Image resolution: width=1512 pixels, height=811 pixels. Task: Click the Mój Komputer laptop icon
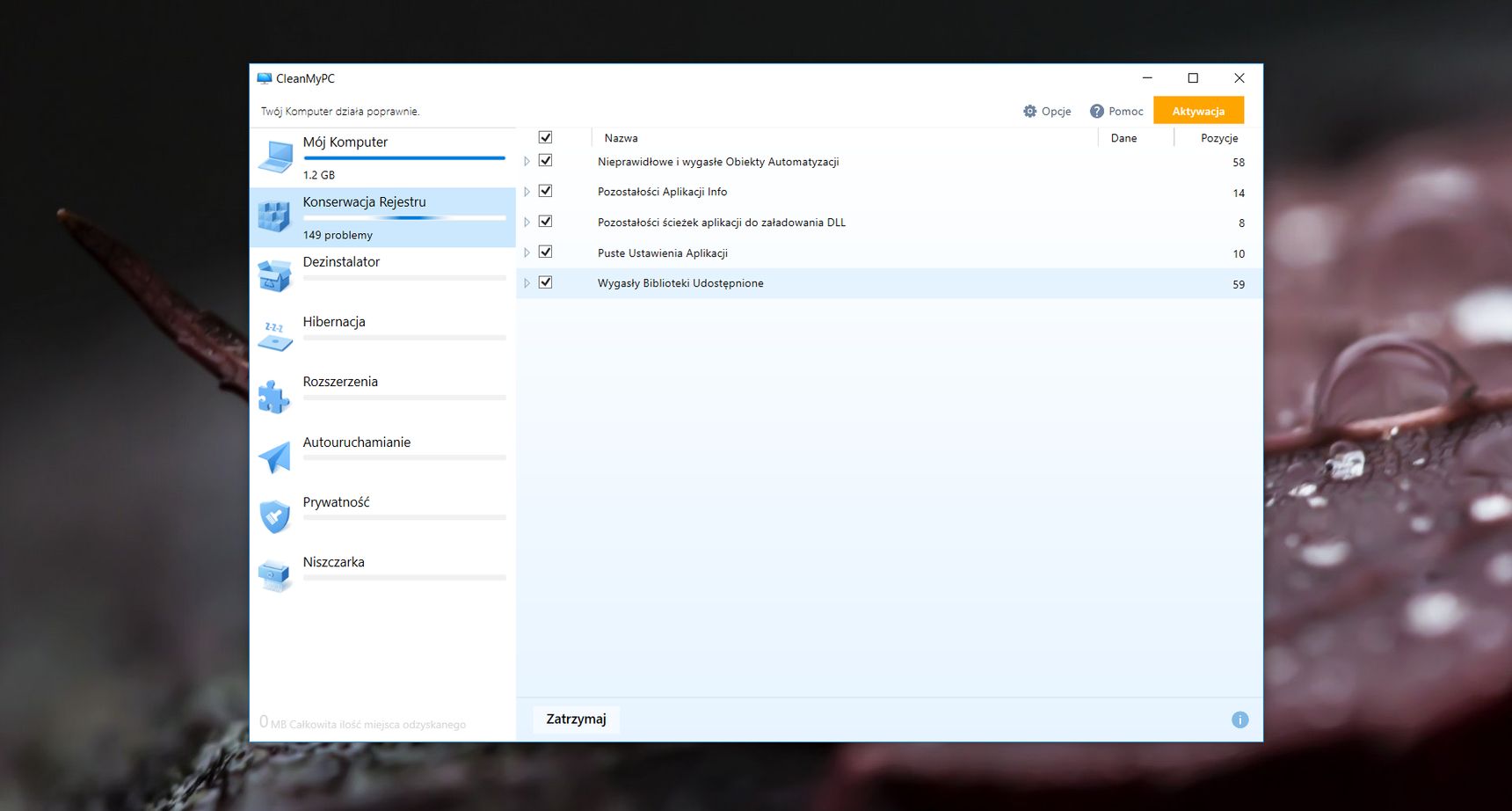(275, 157)
